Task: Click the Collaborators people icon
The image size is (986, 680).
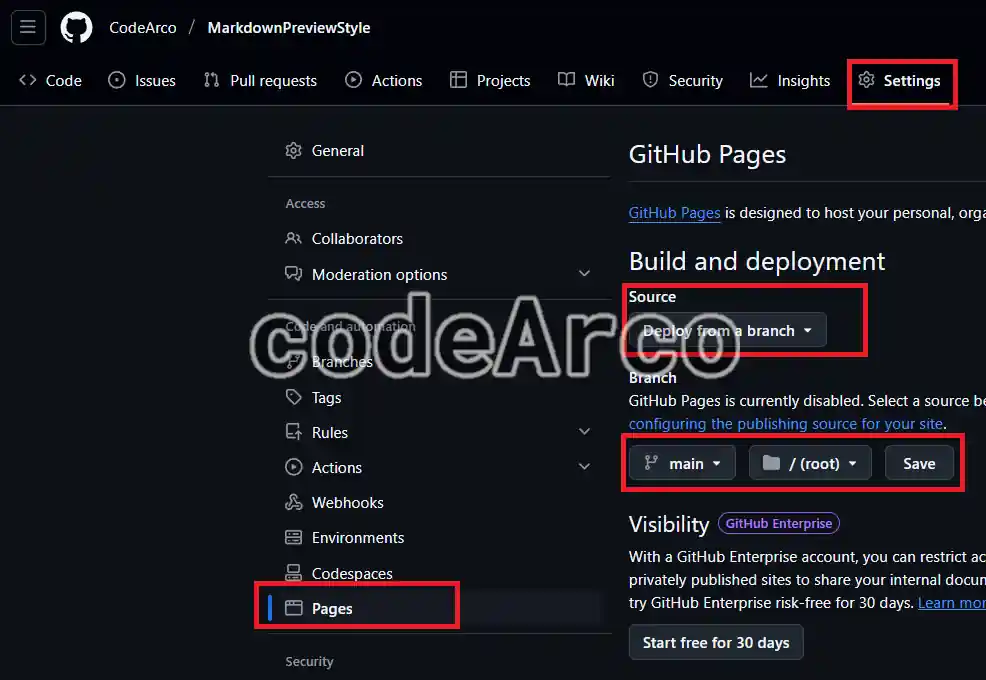Action: pyautogui.click(x=294, y=238)
